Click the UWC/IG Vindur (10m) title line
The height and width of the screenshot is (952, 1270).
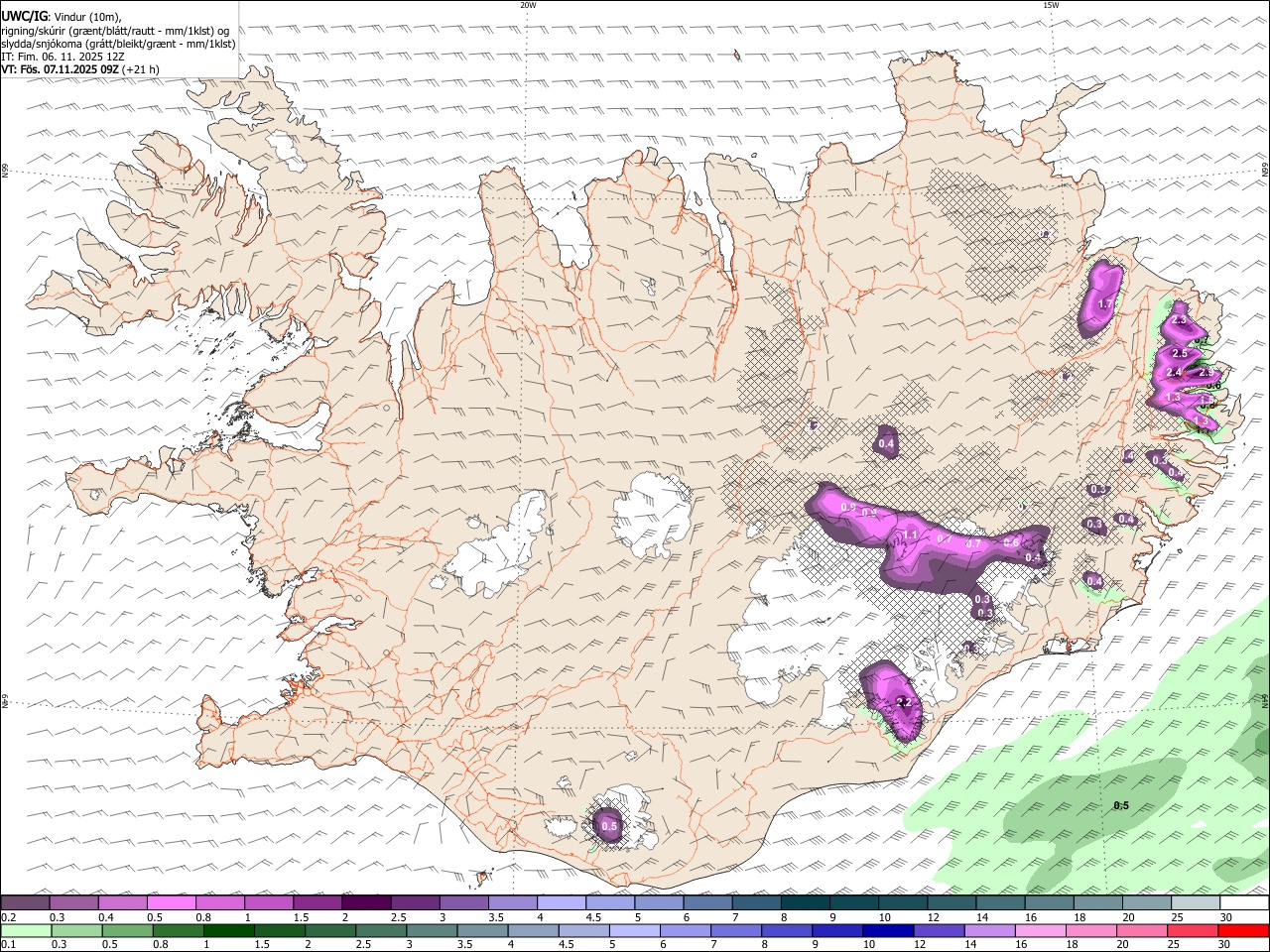point(61,17)
